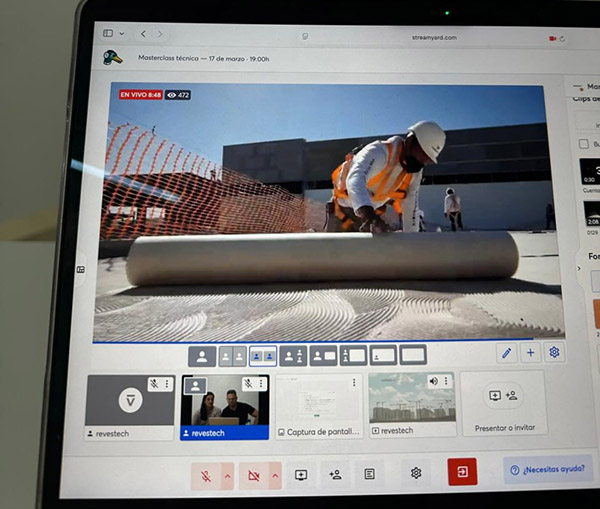Click the Captura de pantalla thumbnail
The width and height of the screenshot is (600, 509).
(319, 400)
